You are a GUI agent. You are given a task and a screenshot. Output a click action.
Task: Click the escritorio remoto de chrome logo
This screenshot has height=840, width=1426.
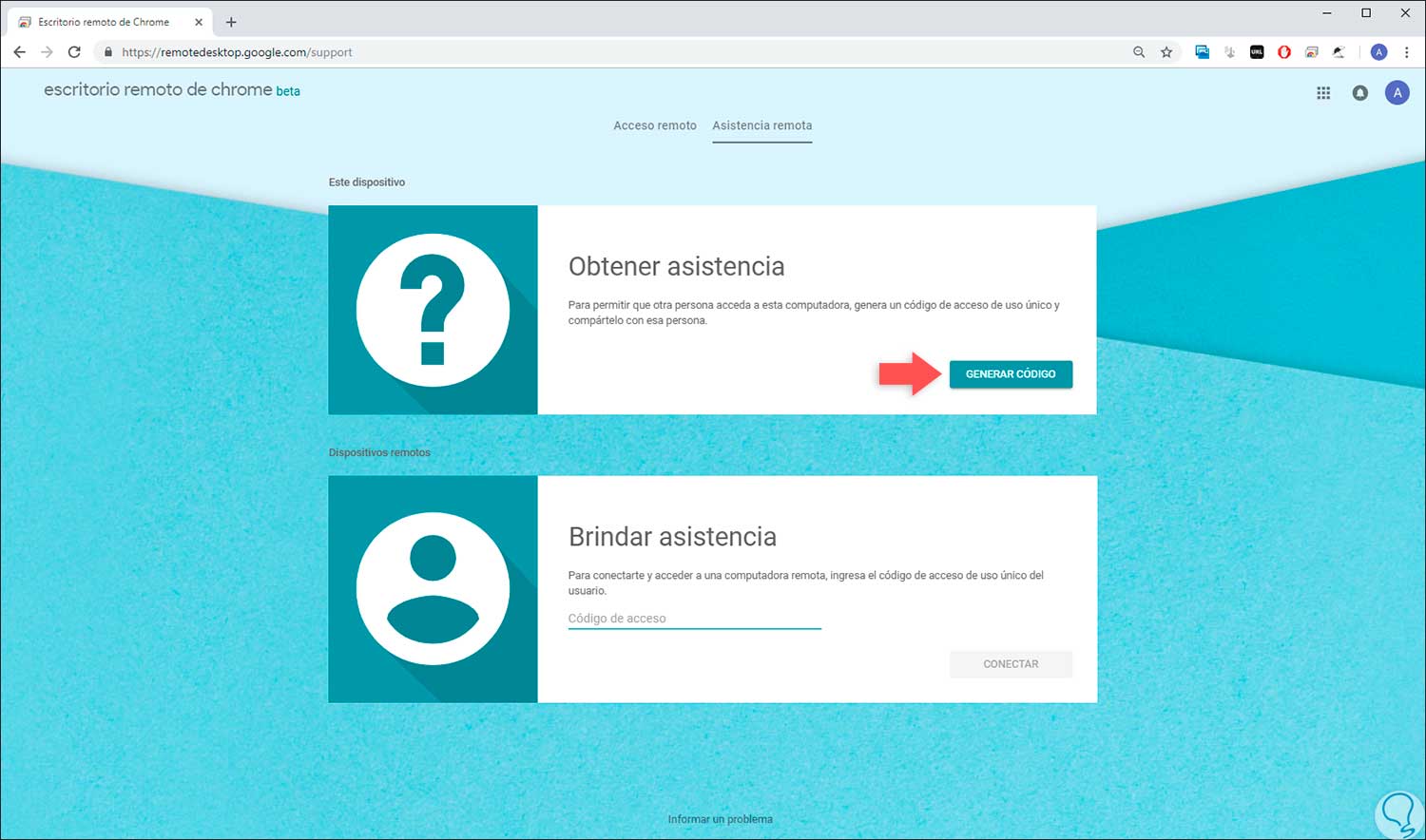point(172,90)
